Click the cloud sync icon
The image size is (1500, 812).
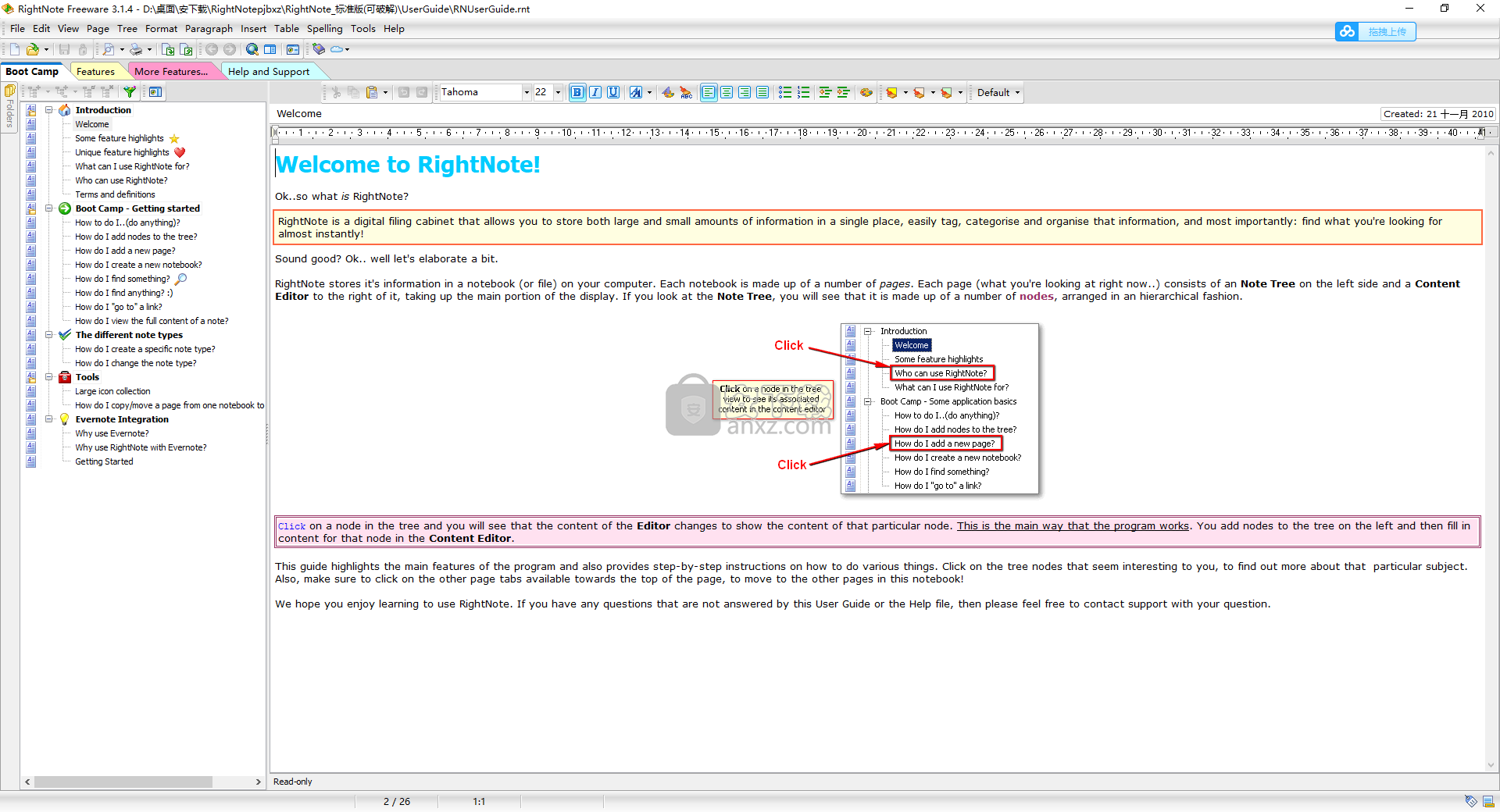click(x=337, y=49)
